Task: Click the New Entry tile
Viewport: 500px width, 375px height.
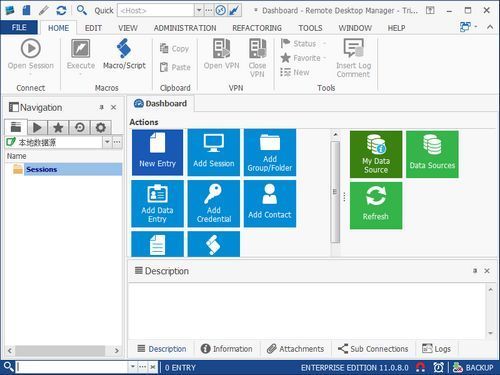Action: click(x=157, y=152)
